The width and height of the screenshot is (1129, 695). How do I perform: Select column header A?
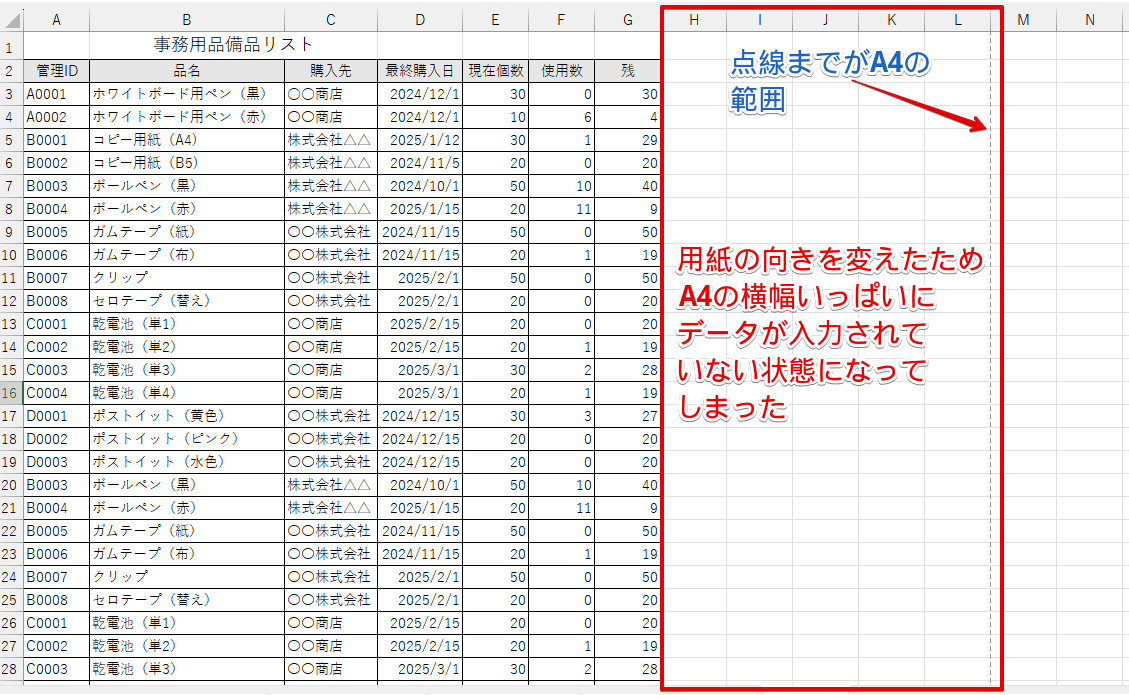pyautogui.click(x=56, y=18)
